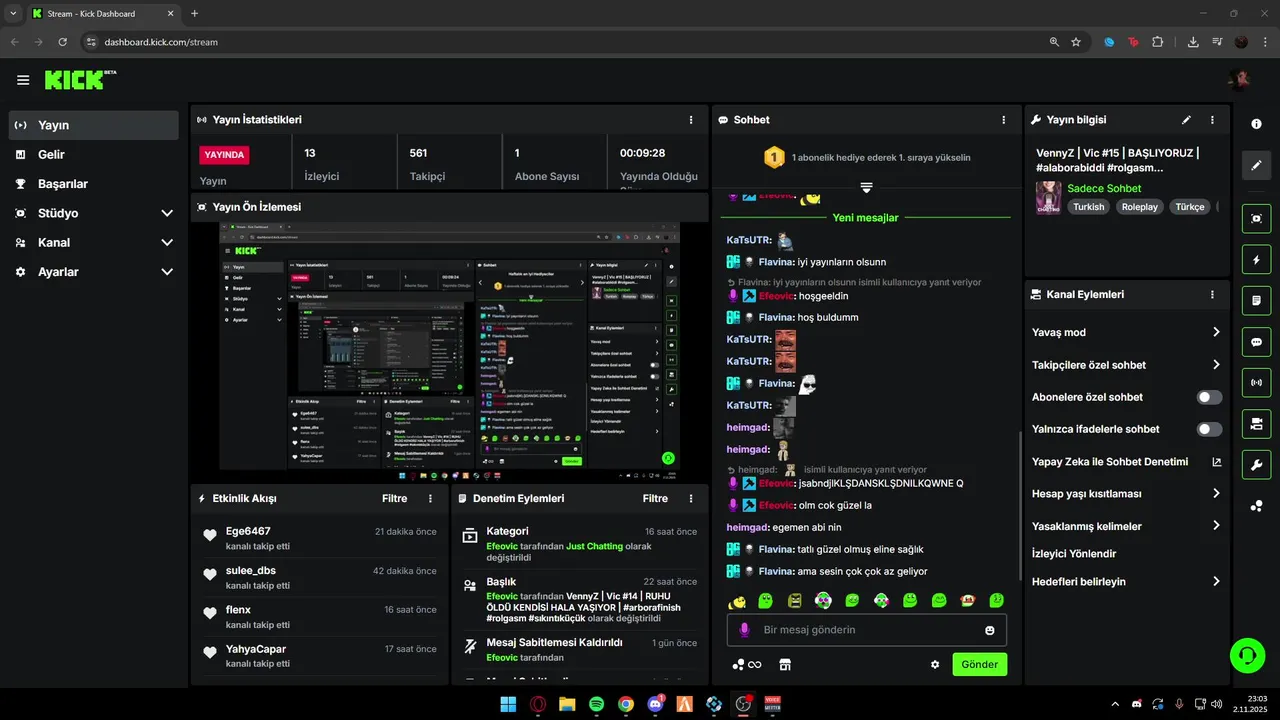Open Yasaklanmış kelimeler settings

(x=1126, y=526)
